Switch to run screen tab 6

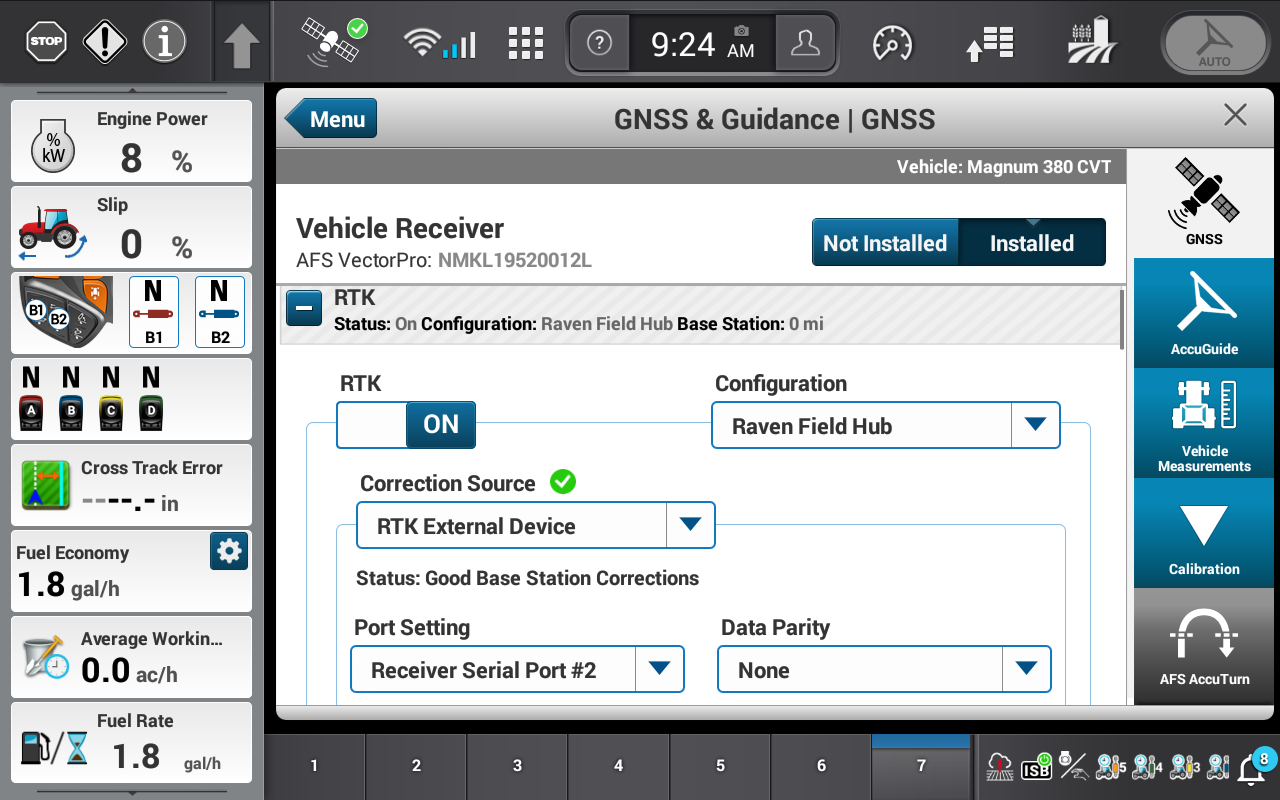point(821,766)
